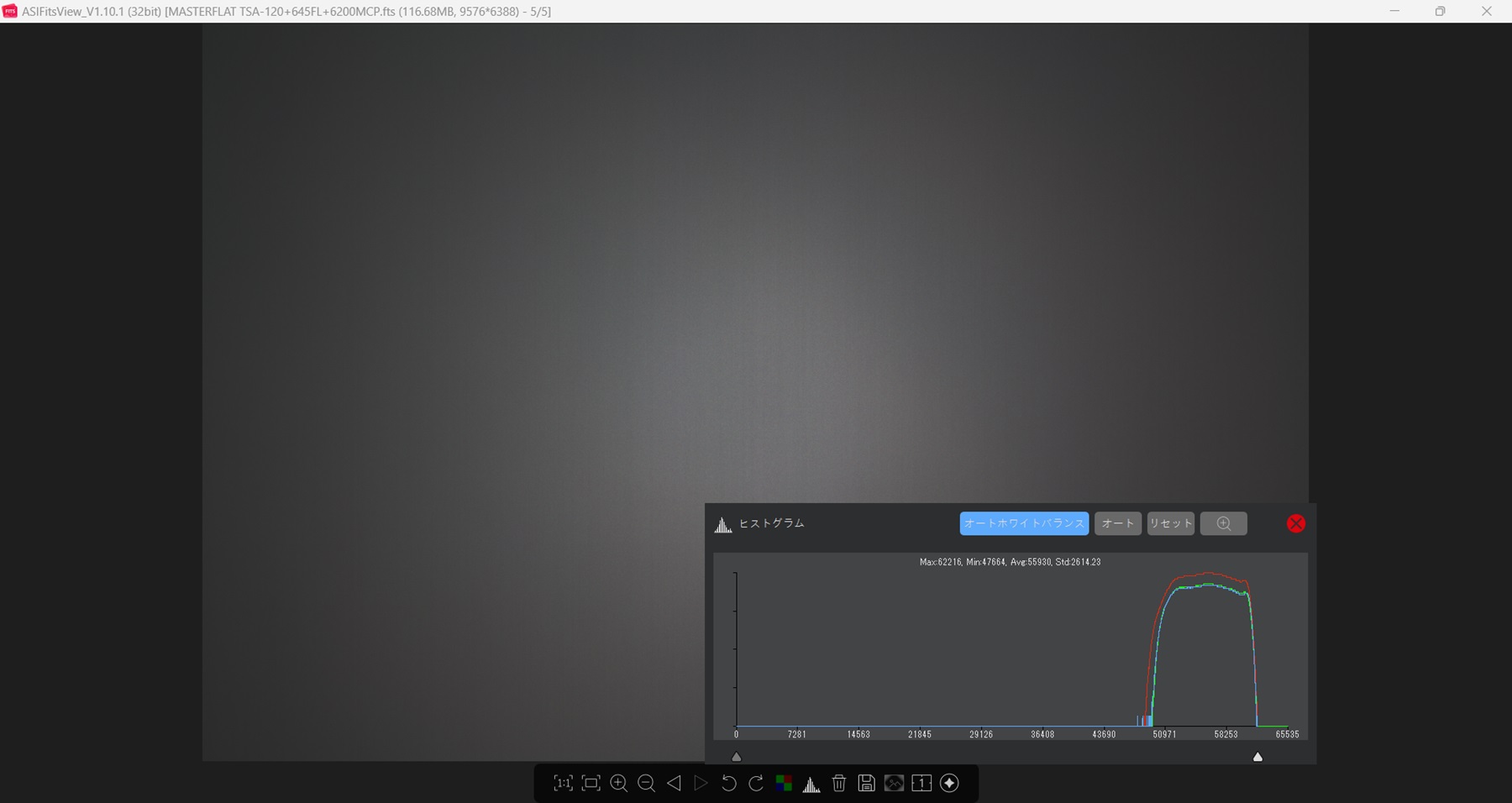Click the star detection sparkle icon
Image resolution: width=1512 pixels, height=803 pixels.
pos(949,783)
